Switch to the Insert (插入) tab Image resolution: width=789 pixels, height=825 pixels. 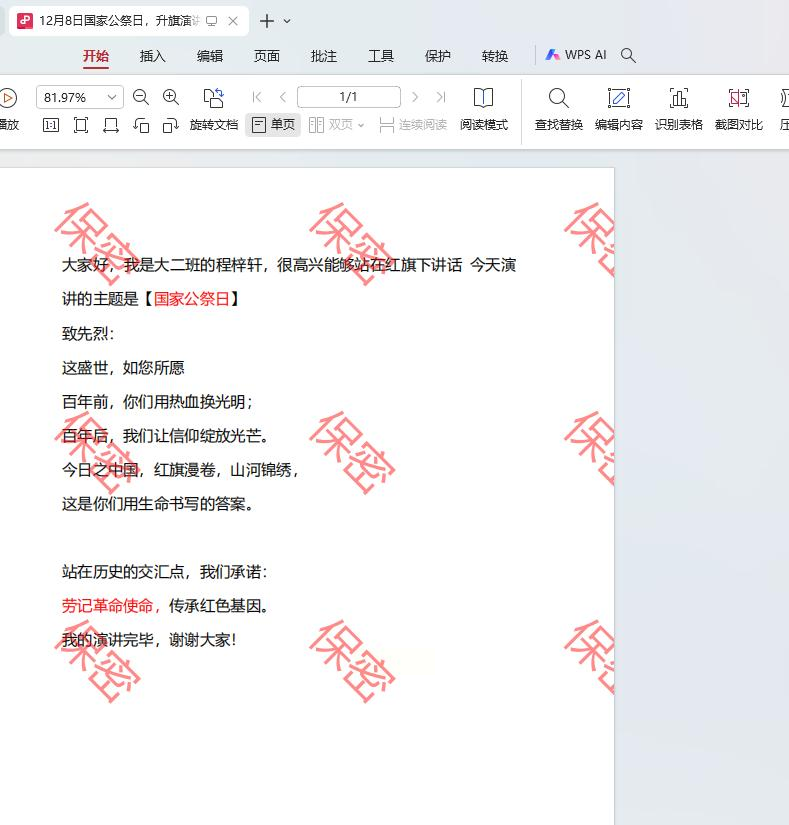[153, 56]
